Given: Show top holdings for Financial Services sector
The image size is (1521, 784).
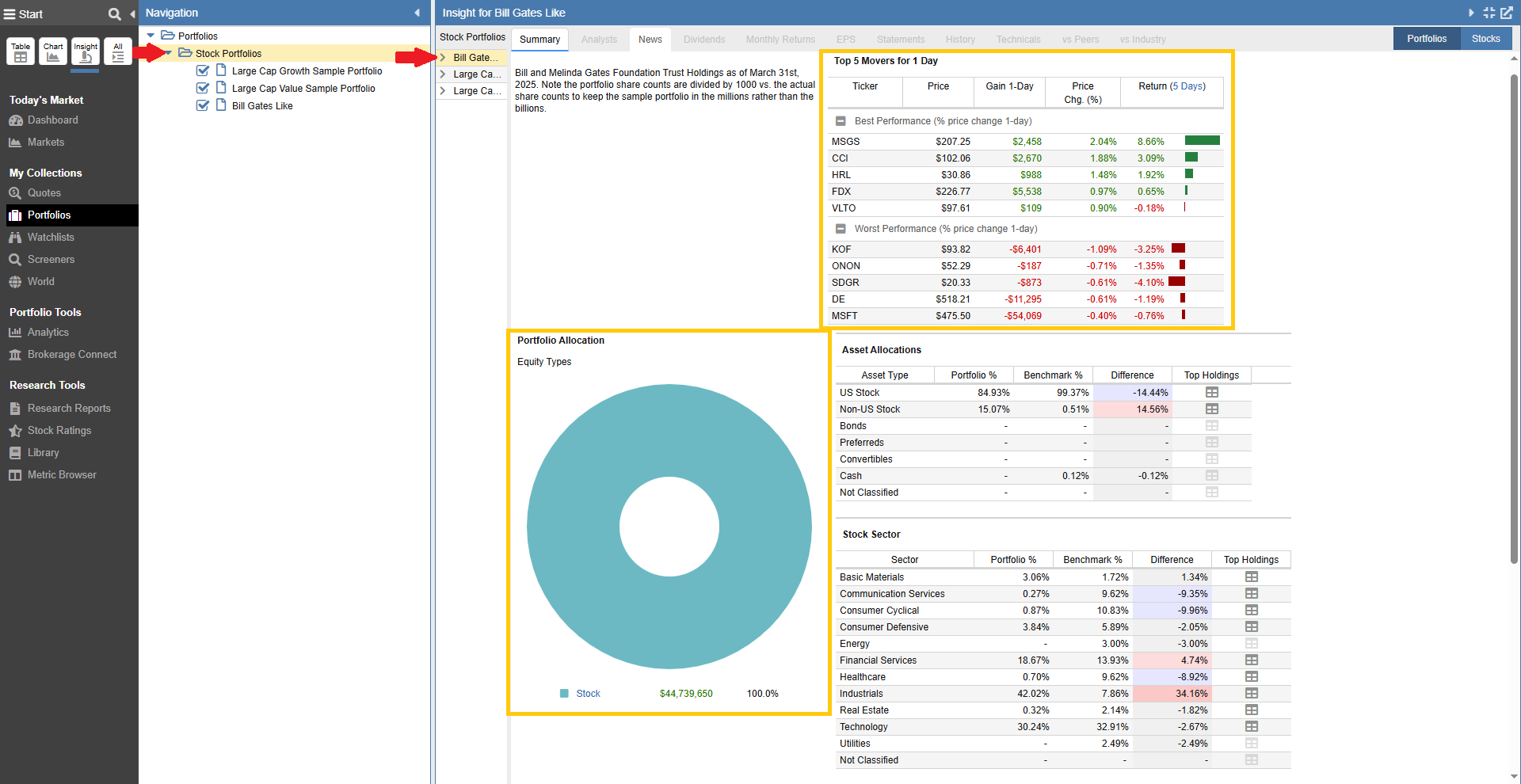Looking at the screenshot, I should click(x=1252, y=660).
